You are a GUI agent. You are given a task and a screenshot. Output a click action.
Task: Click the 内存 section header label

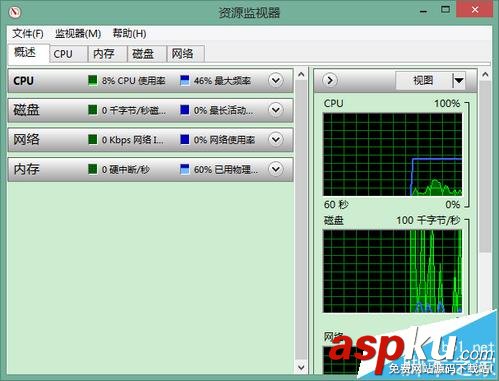point(26,169)
